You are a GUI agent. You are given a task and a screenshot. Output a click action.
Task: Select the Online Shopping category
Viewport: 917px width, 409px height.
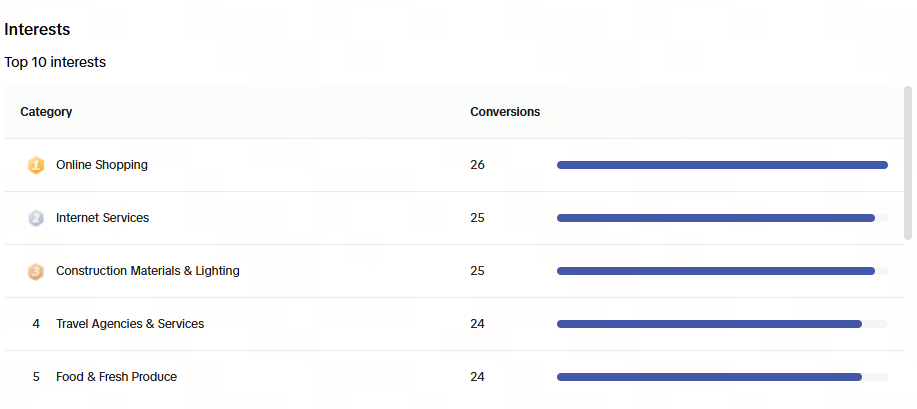102,165
